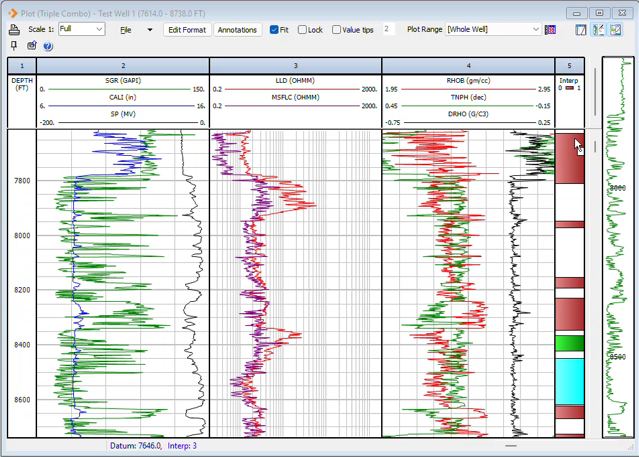Expand the Plot Range Whole Well dropdown
Screen dimensions: 639x457
(x=493, y=30)
